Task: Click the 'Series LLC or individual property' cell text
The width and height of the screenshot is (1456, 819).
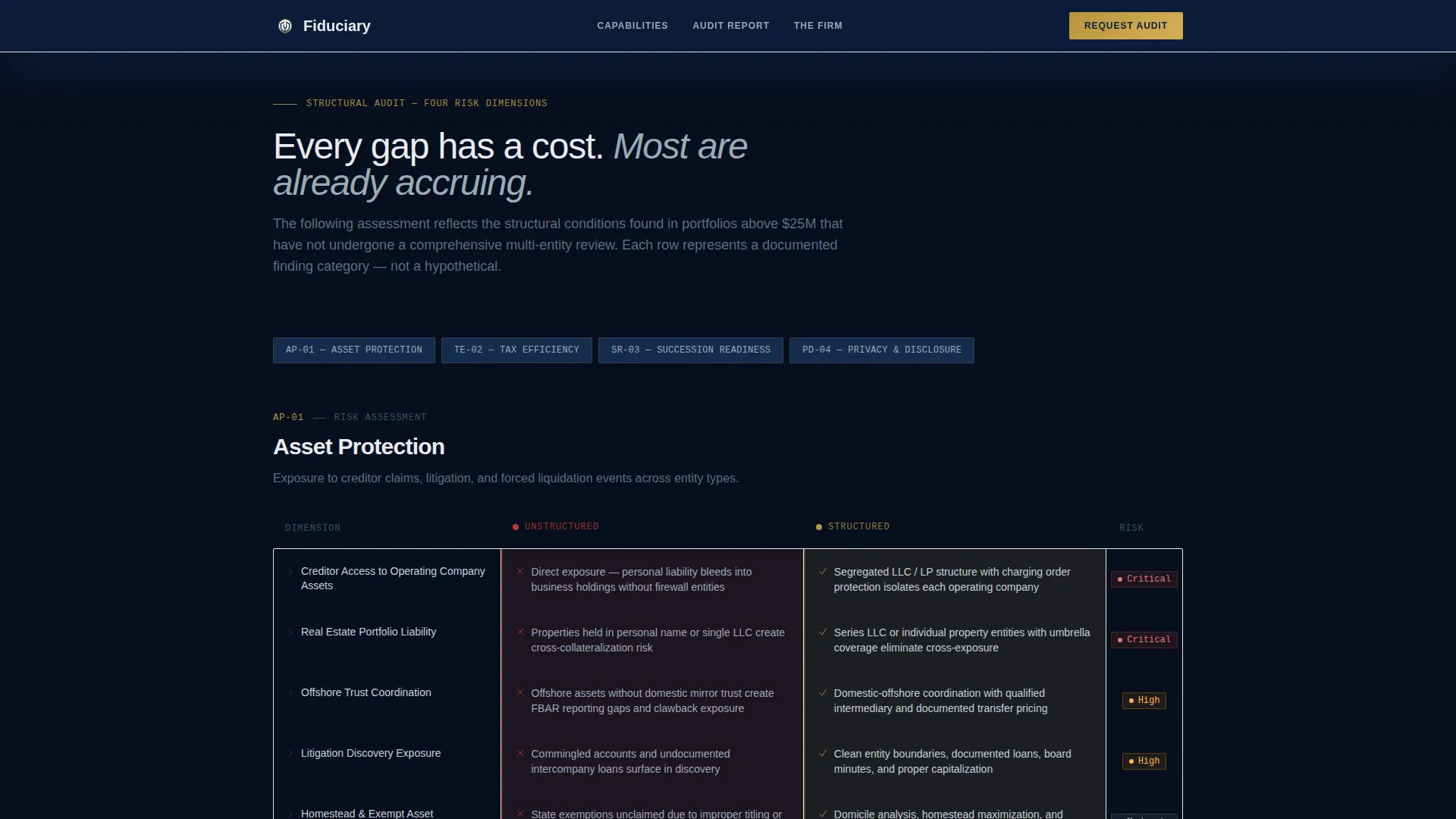Action: click(x=962, y=640)
